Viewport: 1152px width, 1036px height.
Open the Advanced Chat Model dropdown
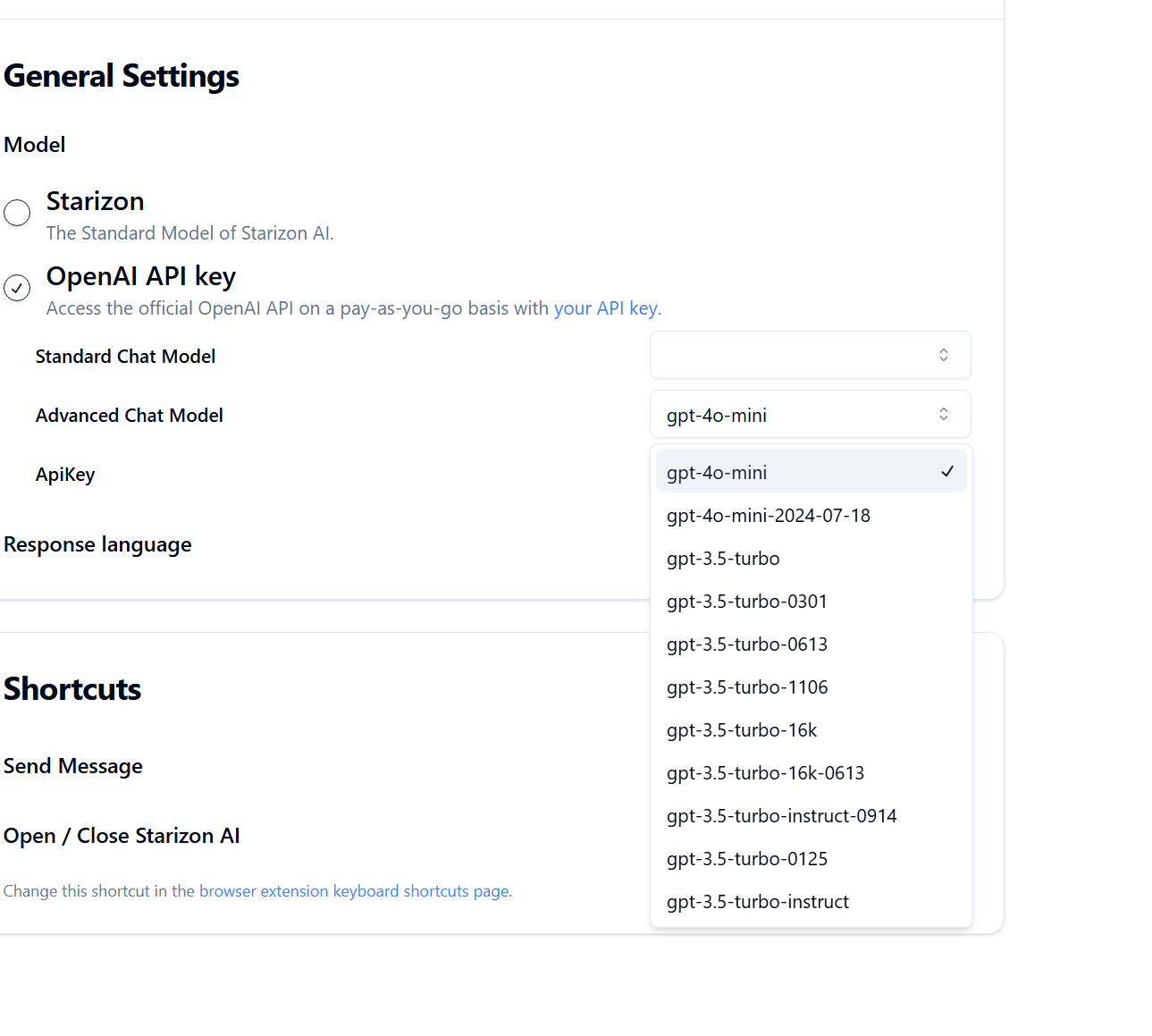810,414
